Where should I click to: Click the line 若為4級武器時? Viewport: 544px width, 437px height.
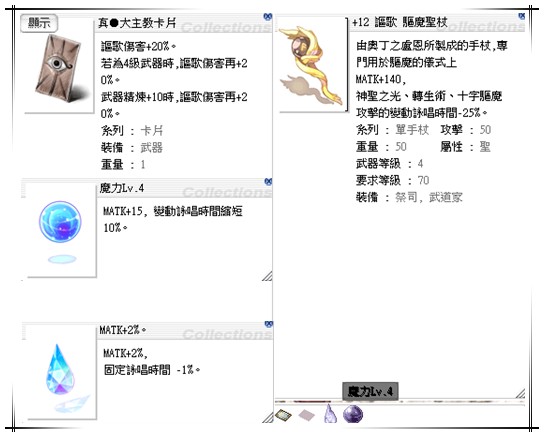pos(174,63)
